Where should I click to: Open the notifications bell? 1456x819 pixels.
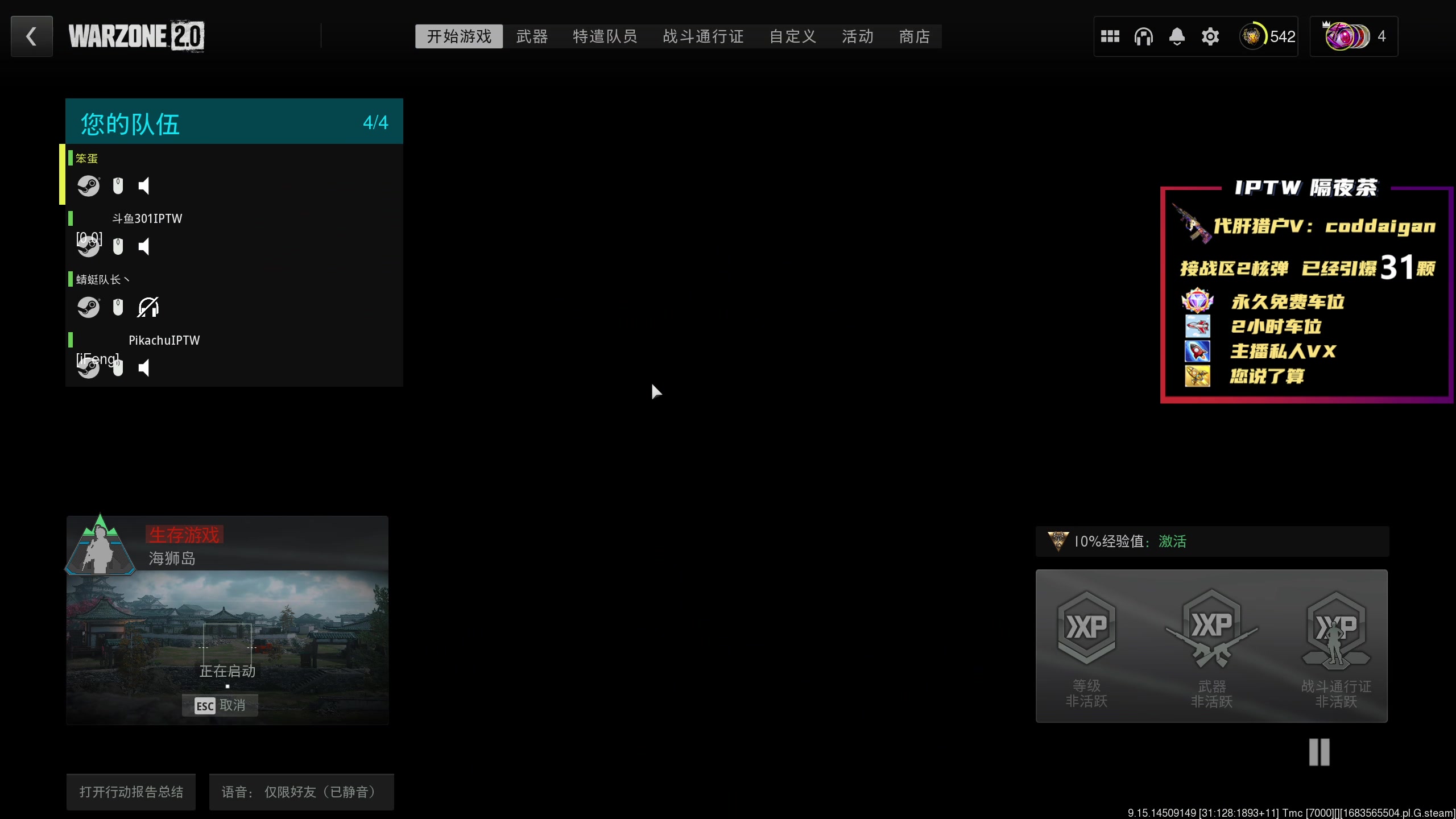(x=1177, y=36)
